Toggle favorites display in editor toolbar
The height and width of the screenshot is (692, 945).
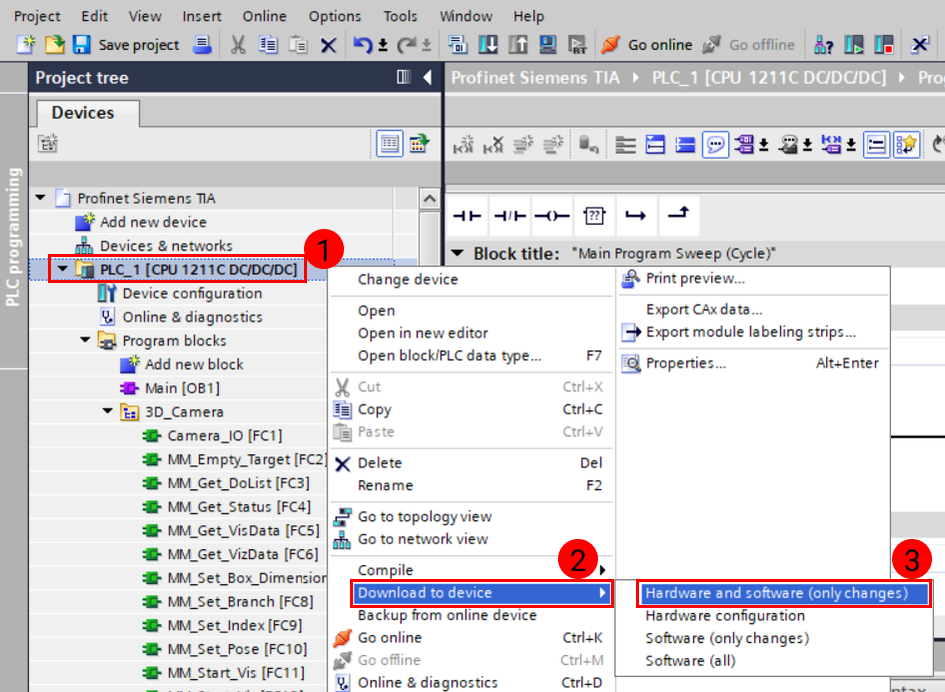pos(906,145)
